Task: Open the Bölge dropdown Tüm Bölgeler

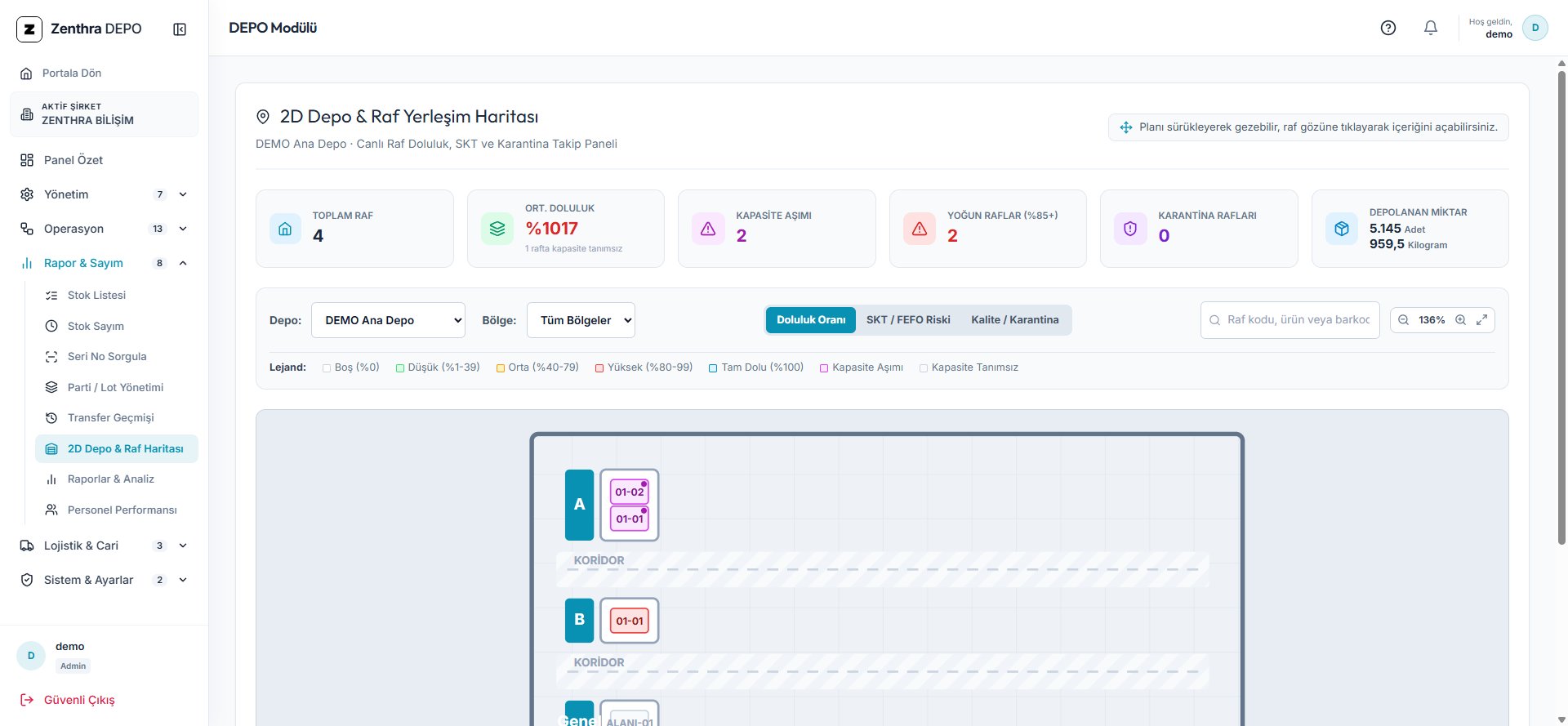Action: tap(581, 320)
